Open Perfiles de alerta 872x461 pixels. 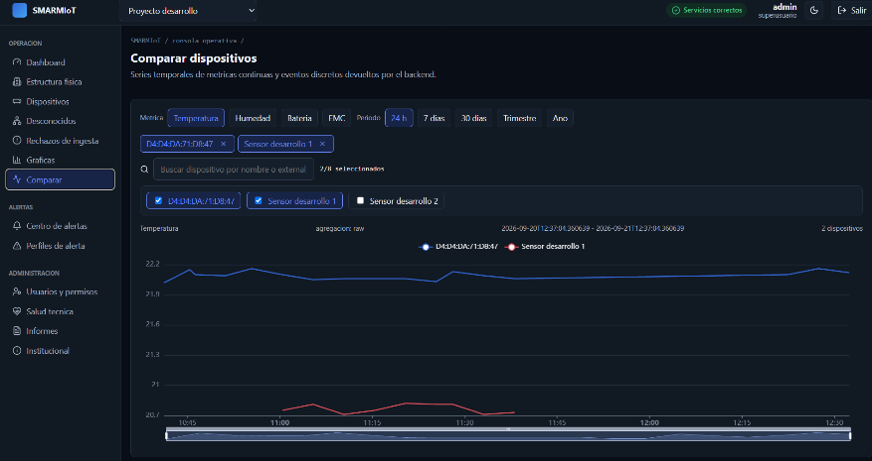point(60,245)
